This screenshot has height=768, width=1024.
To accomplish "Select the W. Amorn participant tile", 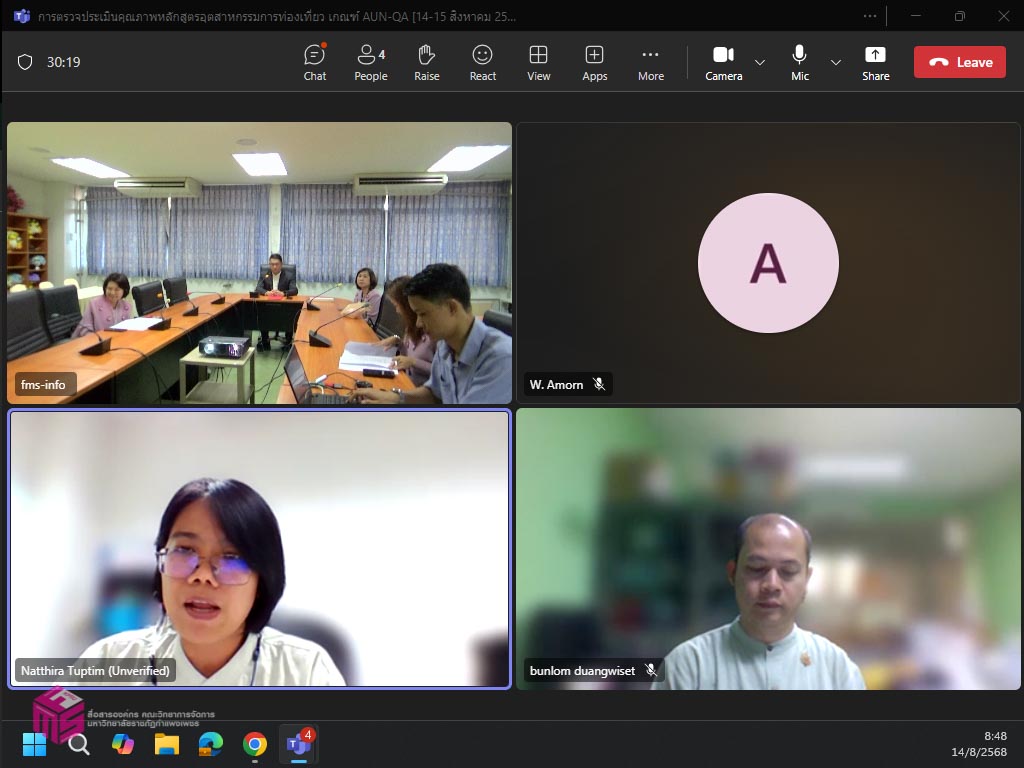I will 768,263.
